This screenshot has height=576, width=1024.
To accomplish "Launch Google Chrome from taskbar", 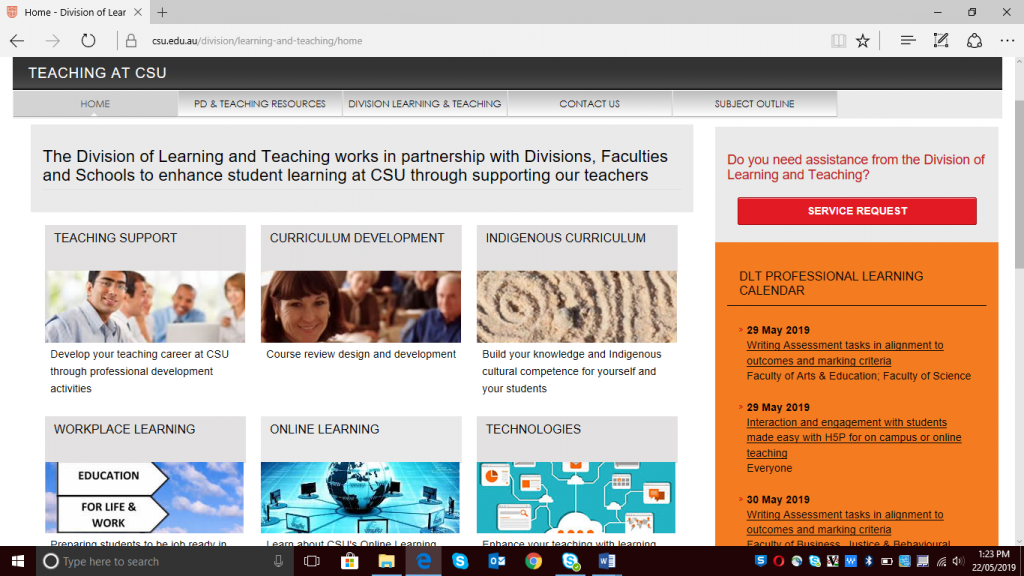I will pyautogui.click(x=534, y=561).
